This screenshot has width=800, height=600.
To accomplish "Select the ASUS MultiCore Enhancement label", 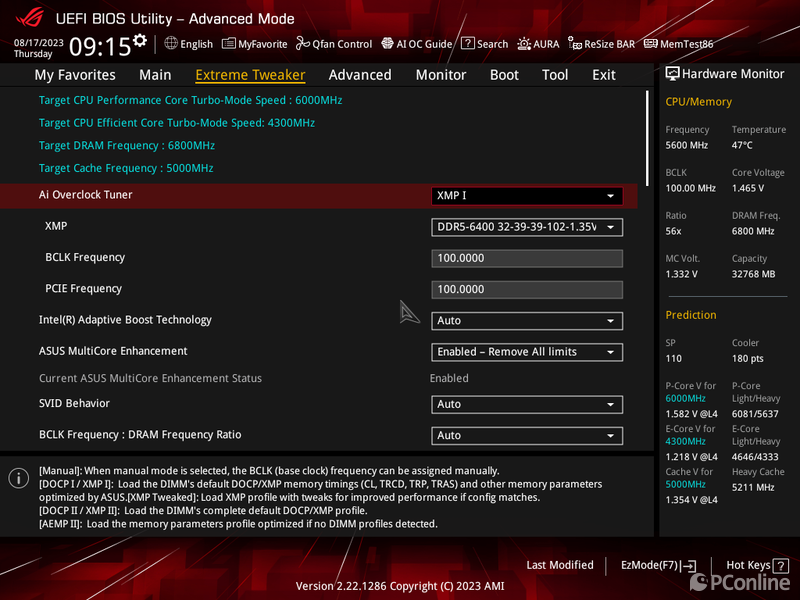I will point(113,351).
